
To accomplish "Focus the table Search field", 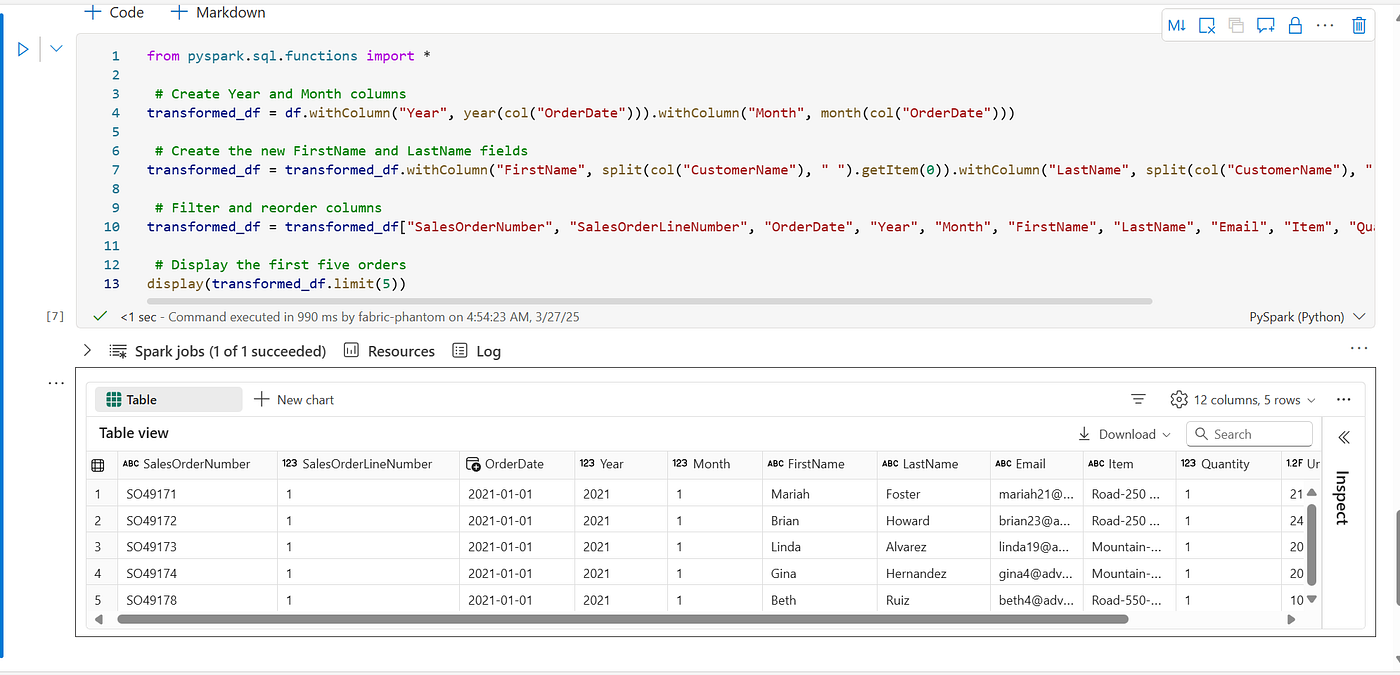I will 1249,434.
